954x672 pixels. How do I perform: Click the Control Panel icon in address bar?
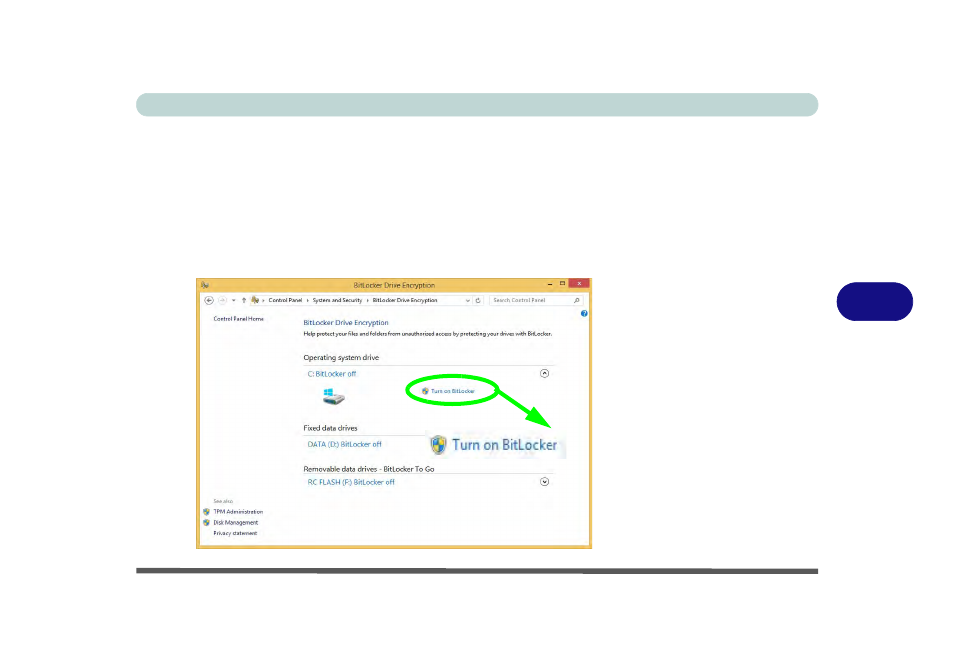255,300
